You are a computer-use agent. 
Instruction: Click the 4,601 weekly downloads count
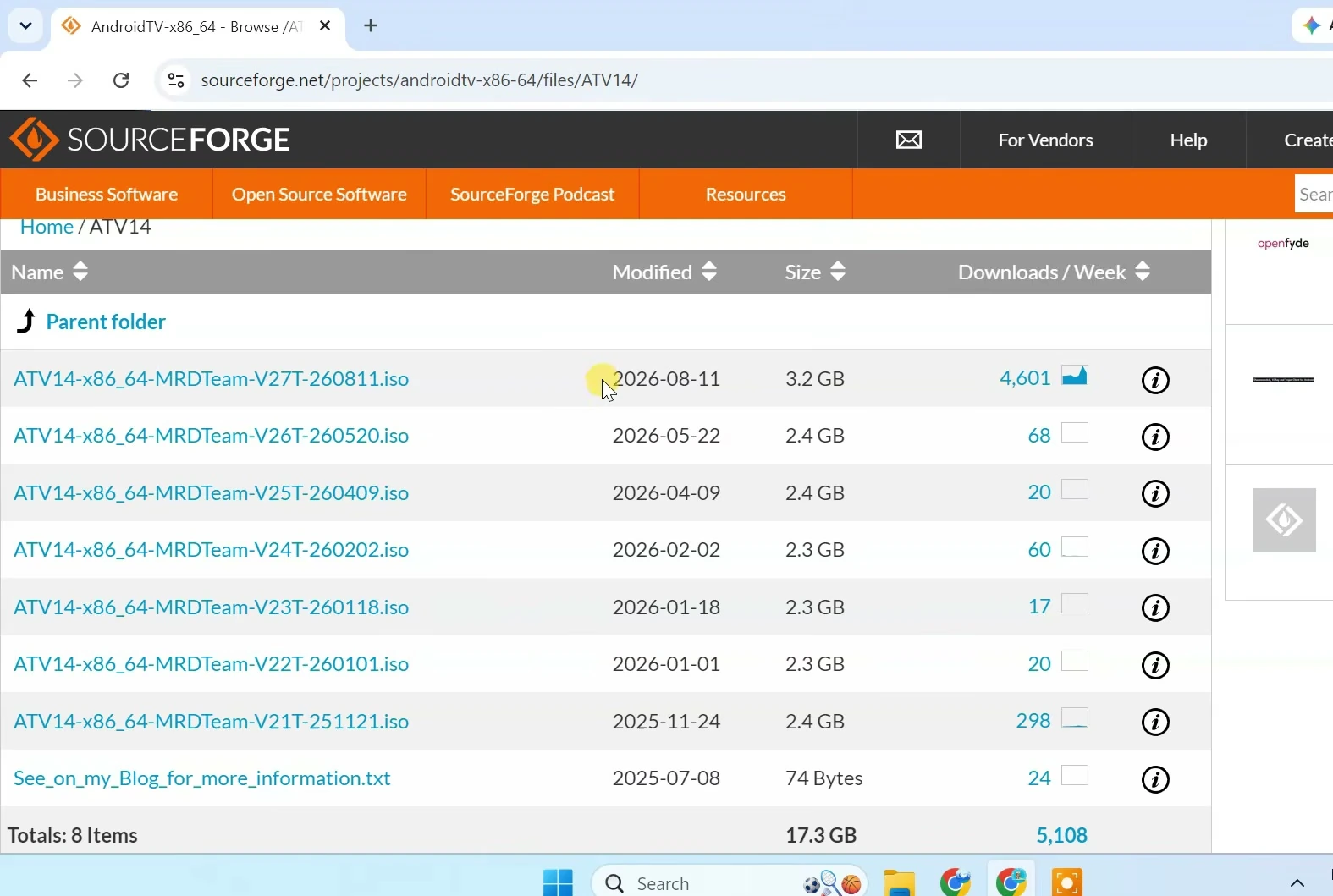(x=1025, y=378)
